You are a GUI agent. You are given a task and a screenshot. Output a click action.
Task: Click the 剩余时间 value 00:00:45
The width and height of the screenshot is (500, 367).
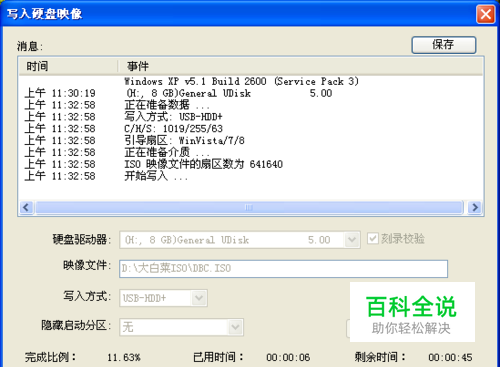[x=450, y=358]
